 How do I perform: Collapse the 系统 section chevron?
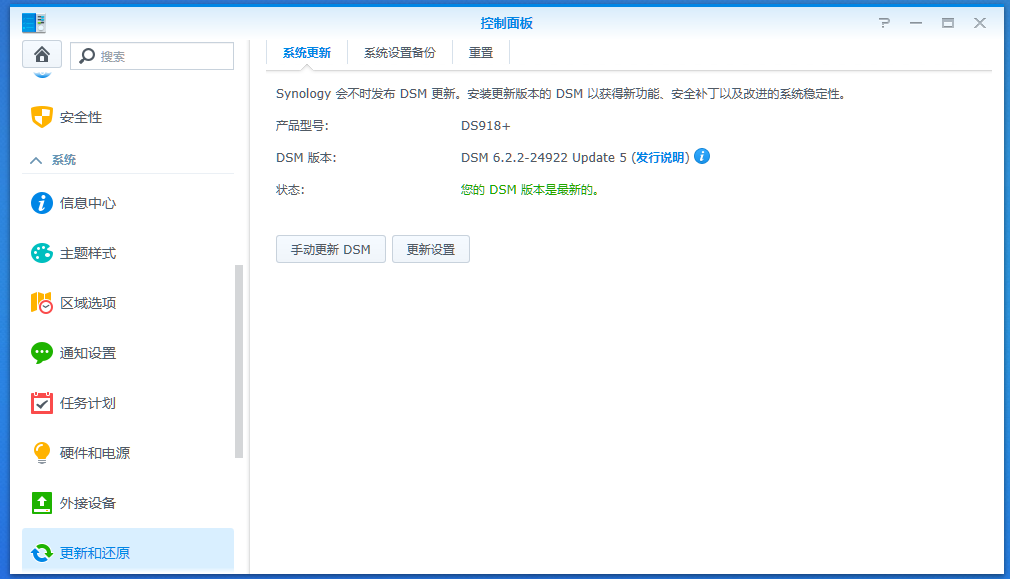tap(36, 160)
